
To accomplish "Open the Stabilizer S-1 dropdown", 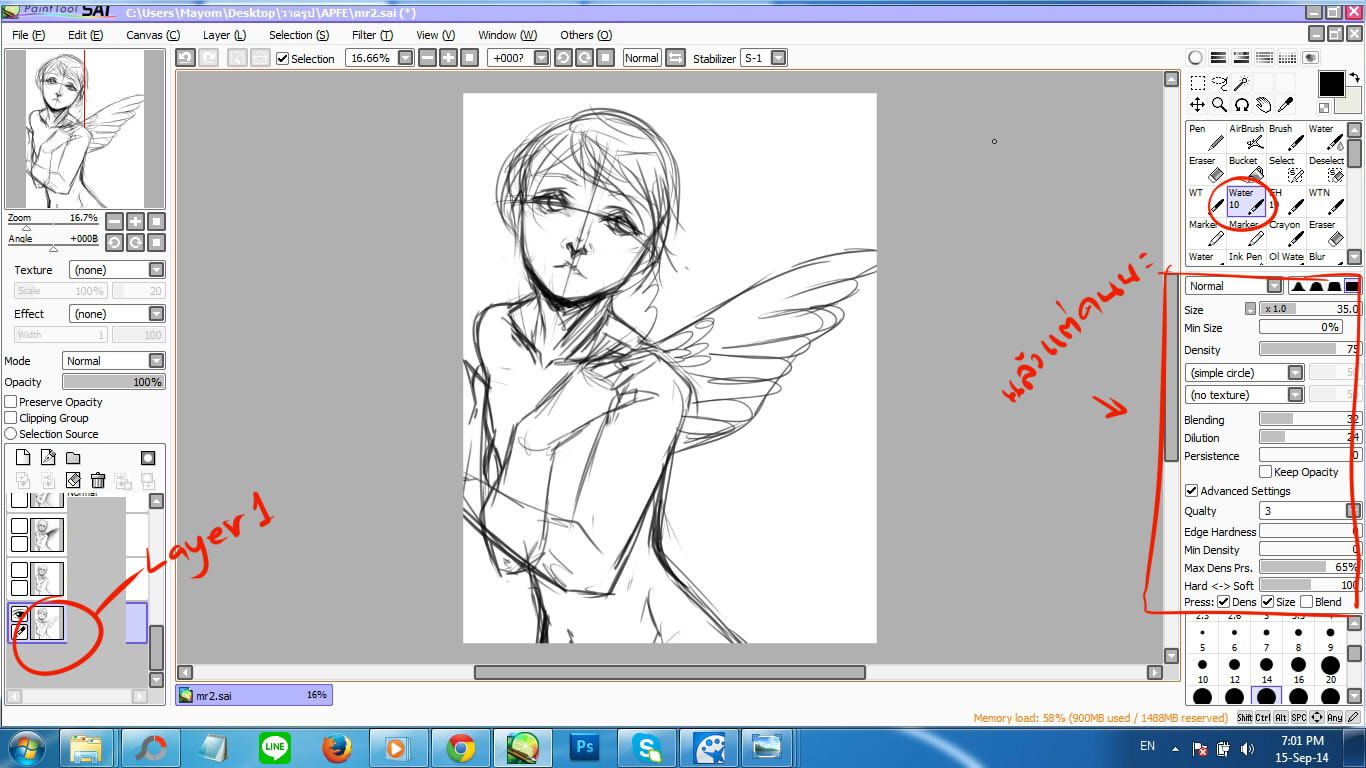I will click(778, 58).
